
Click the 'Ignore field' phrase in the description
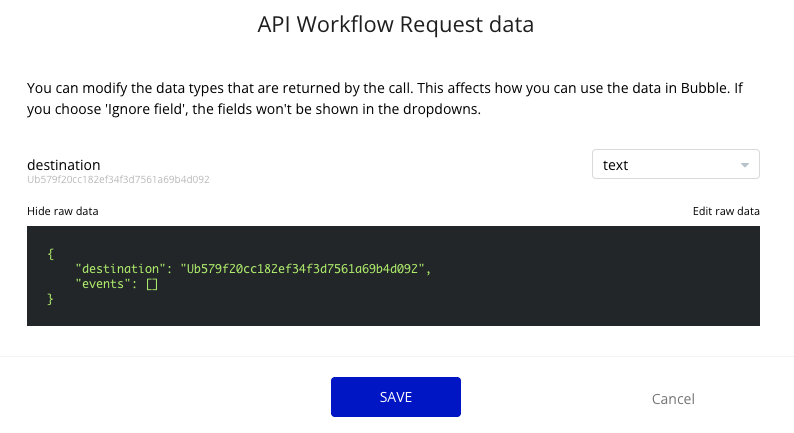(144, 109)
